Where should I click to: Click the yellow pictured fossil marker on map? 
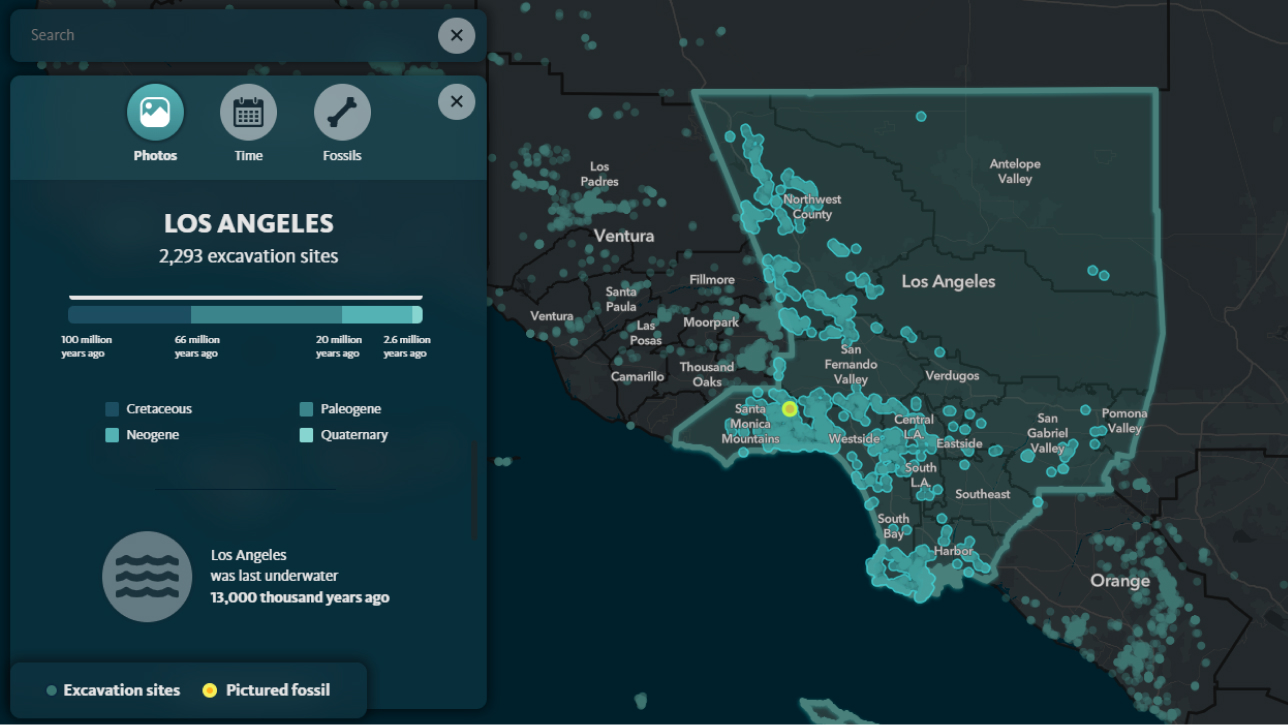(x=789, y=408)
